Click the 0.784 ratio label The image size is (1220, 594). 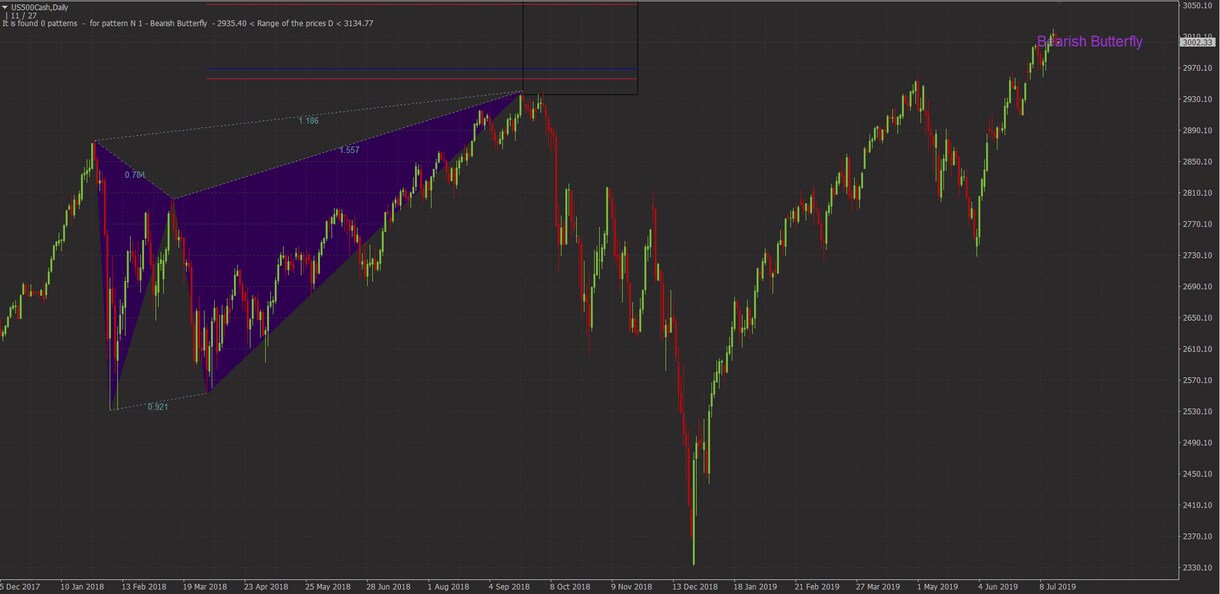135,175
